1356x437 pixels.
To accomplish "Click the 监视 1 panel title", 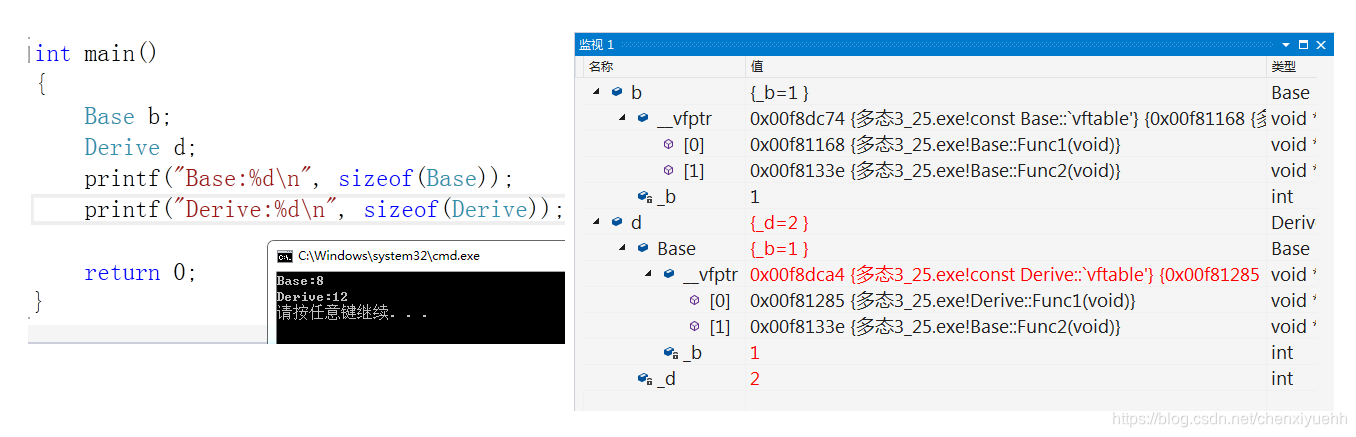I will [597, 44].
